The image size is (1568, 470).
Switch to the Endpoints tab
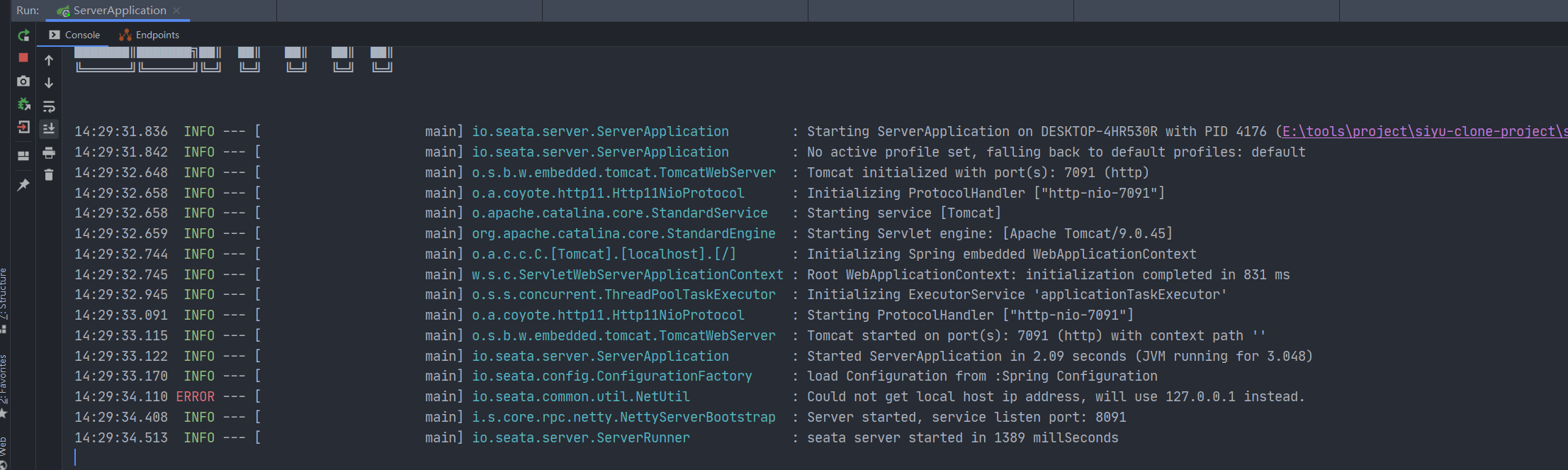click(150, 35)
